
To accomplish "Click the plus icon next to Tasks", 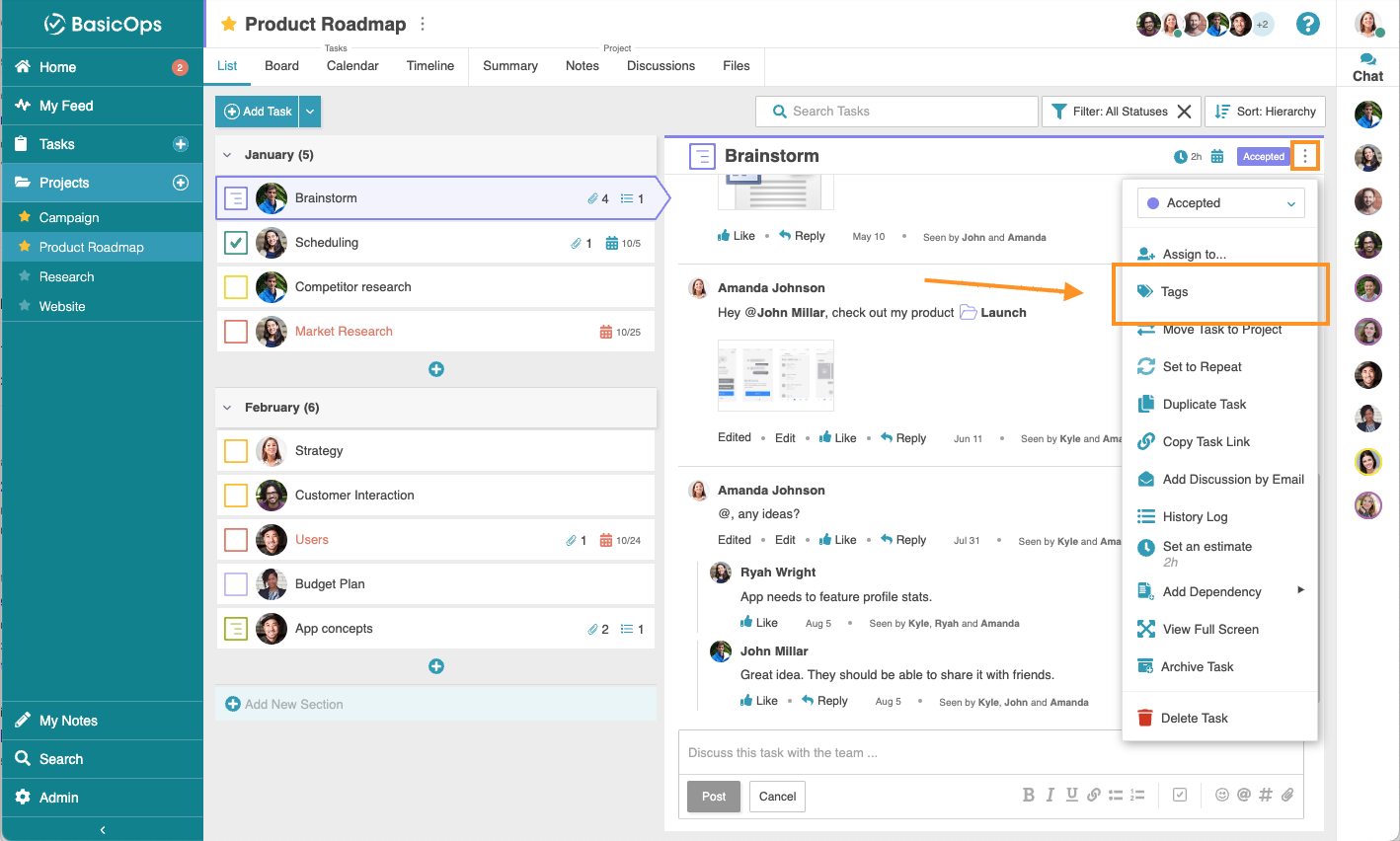I will click(181, 144).
